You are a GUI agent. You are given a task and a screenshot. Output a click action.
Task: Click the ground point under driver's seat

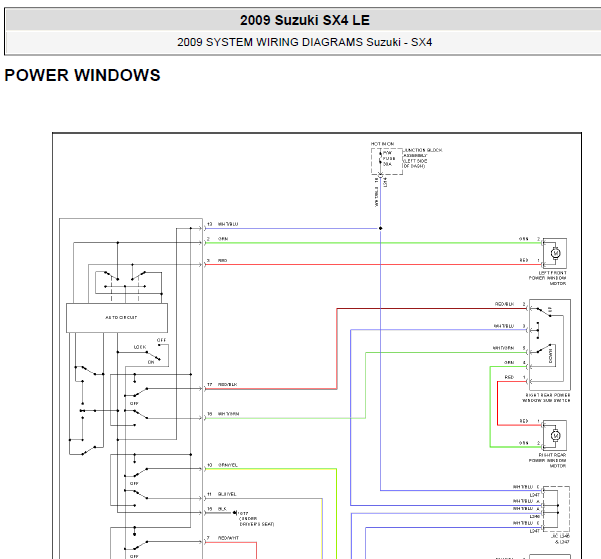(233, 509)
